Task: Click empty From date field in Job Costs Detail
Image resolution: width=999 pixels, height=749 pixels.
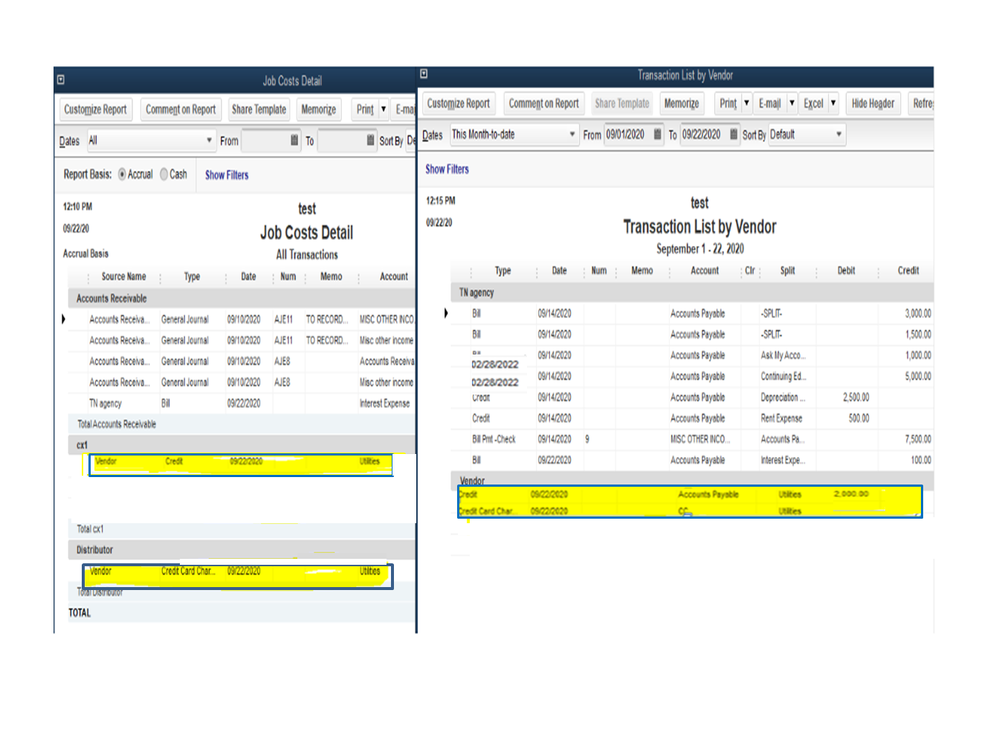Action: click(265, 141)
